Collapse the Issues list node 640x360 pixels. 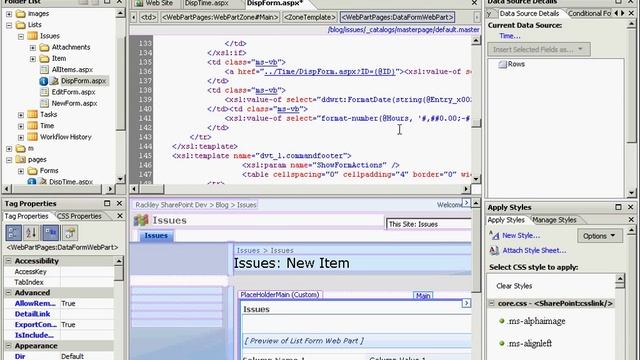tap(21, 36)
